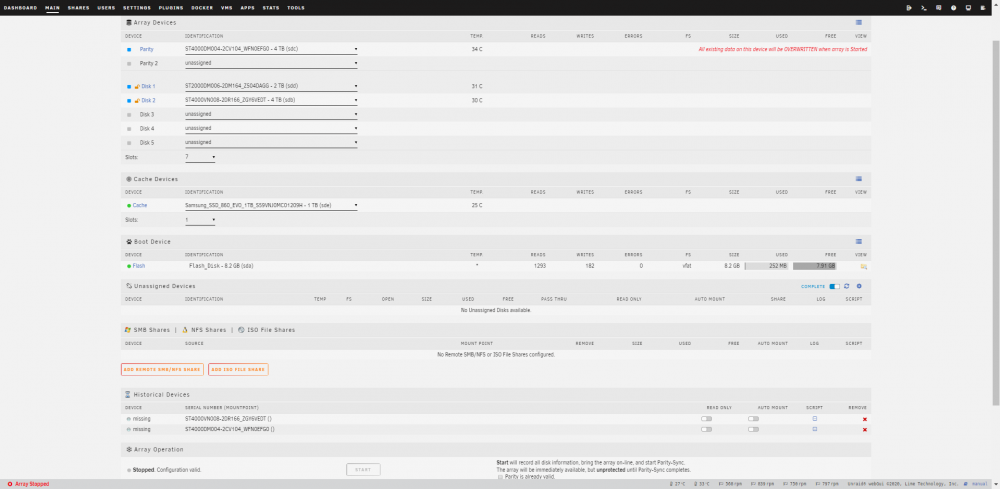Click refresh icon in Unassigned Devices
1000x489 pixels.
846,286
